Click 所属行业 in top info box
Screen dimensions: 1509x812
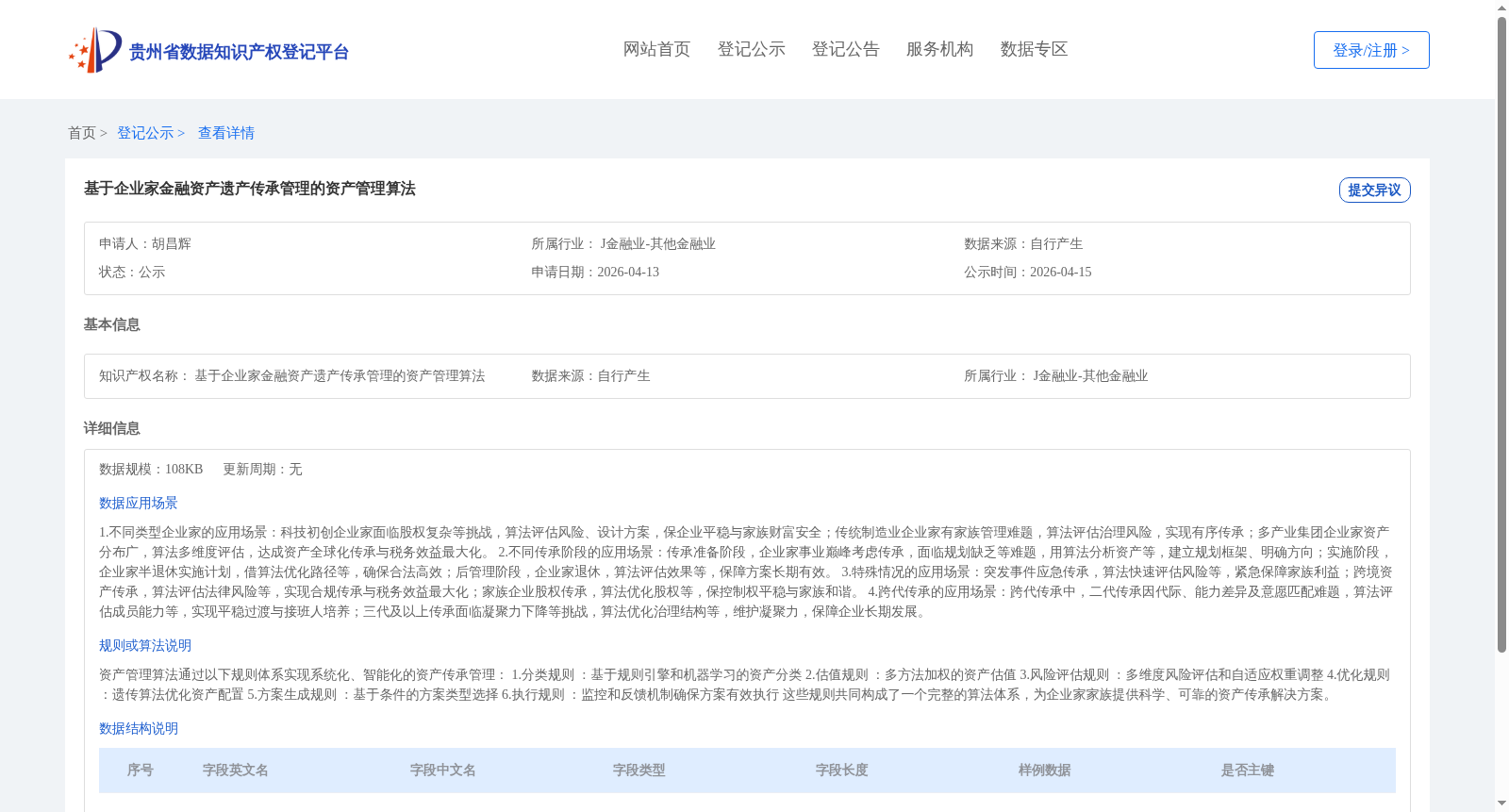[x=623, y=243]
